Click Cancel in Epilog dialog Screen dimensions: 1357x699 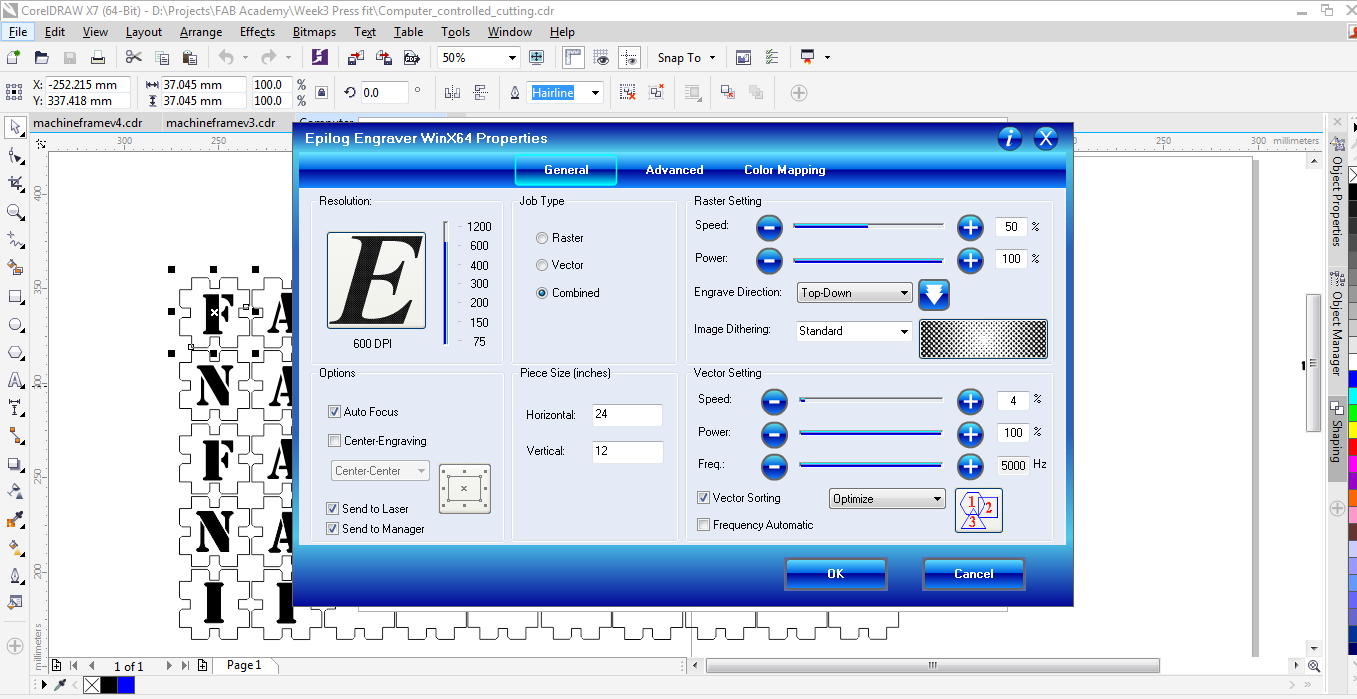[x=973, y=574]
